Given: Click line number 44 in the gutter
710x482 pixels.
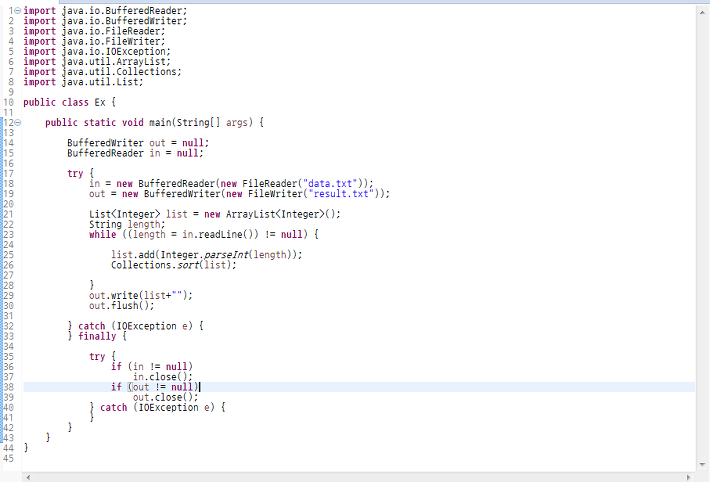Looking at the screenshot, I should pos(8,448).
